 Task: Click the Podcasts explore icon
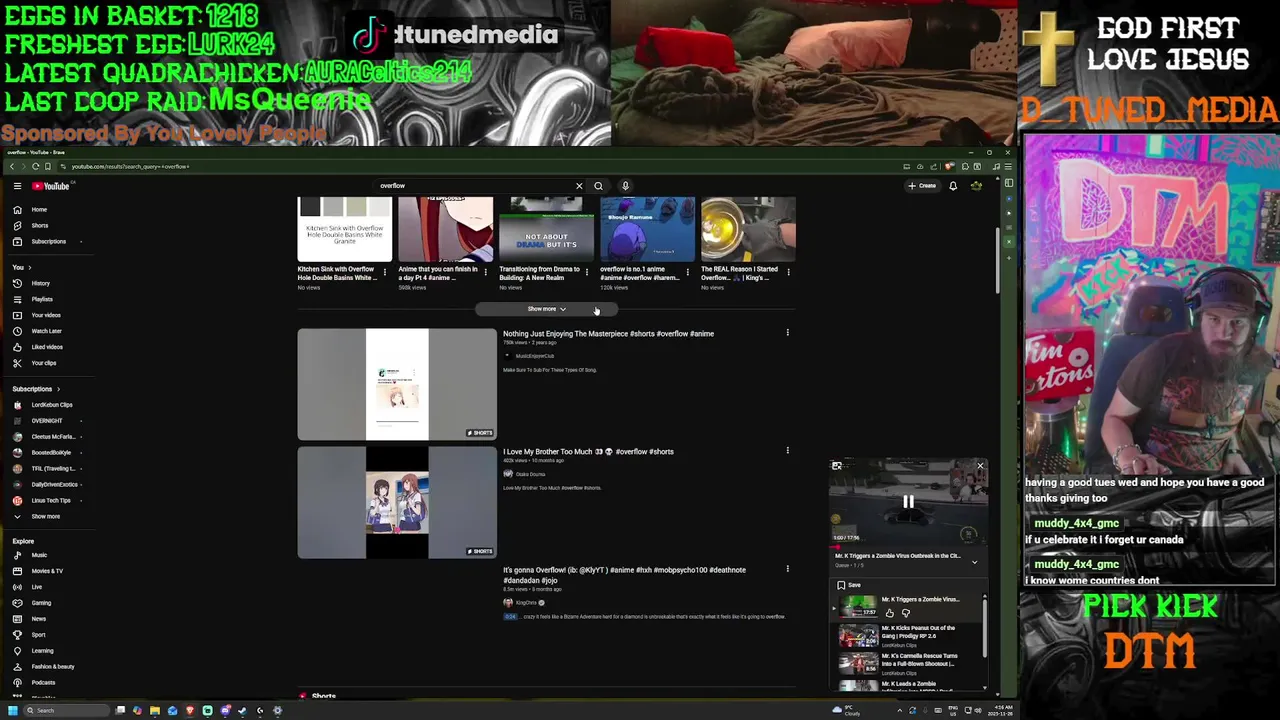click(x=17, y=683)
